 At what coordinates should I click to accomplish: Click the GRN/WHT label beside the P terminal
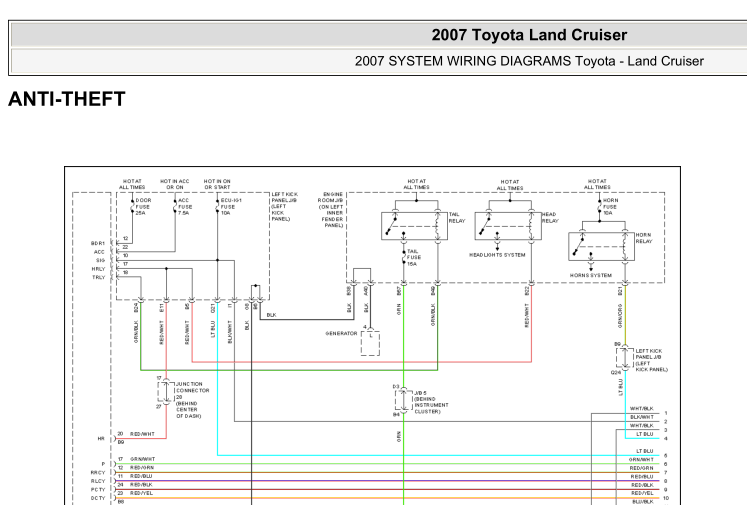tap(142, 459)
